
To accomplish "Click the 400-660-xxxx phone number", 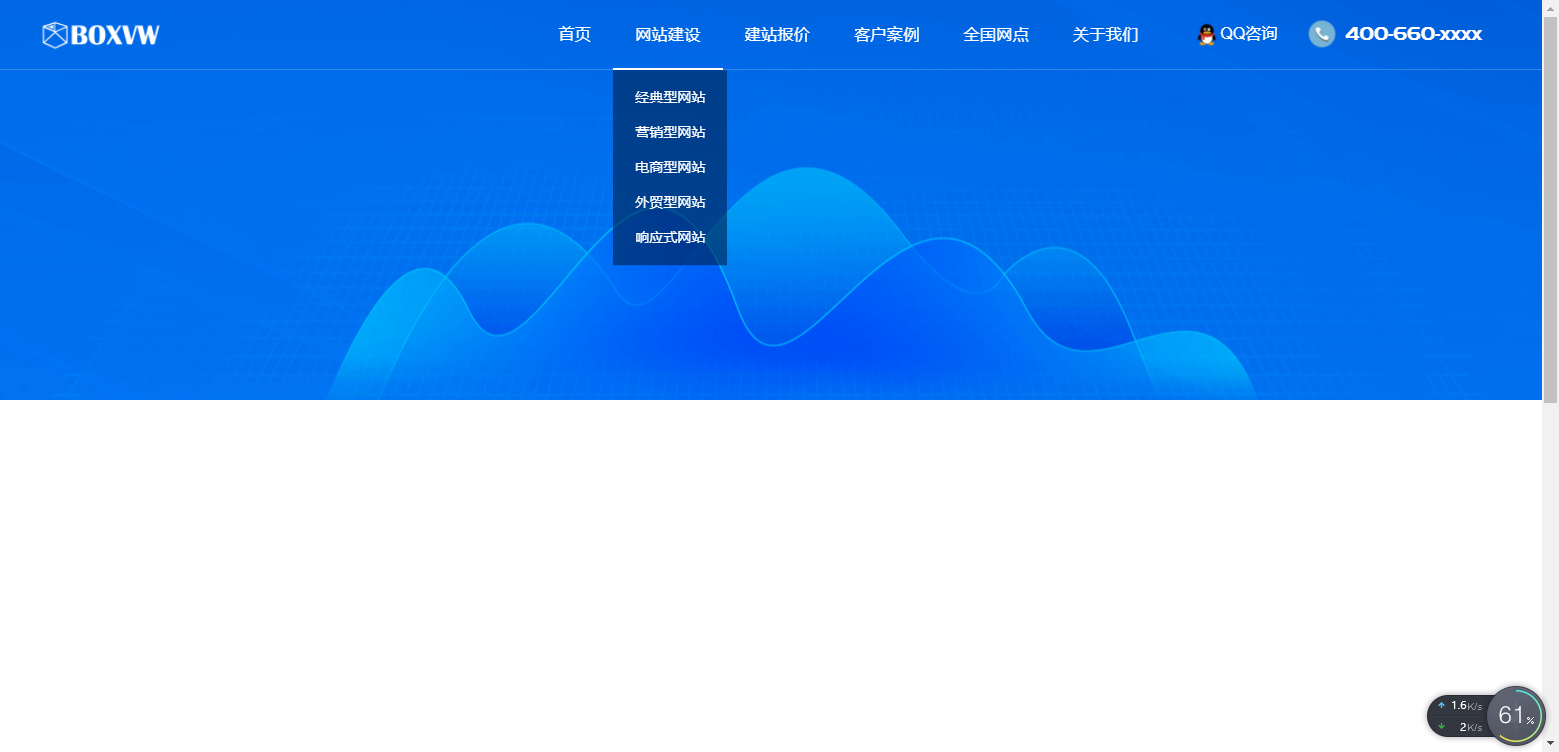I will (x=1413, y=34).
